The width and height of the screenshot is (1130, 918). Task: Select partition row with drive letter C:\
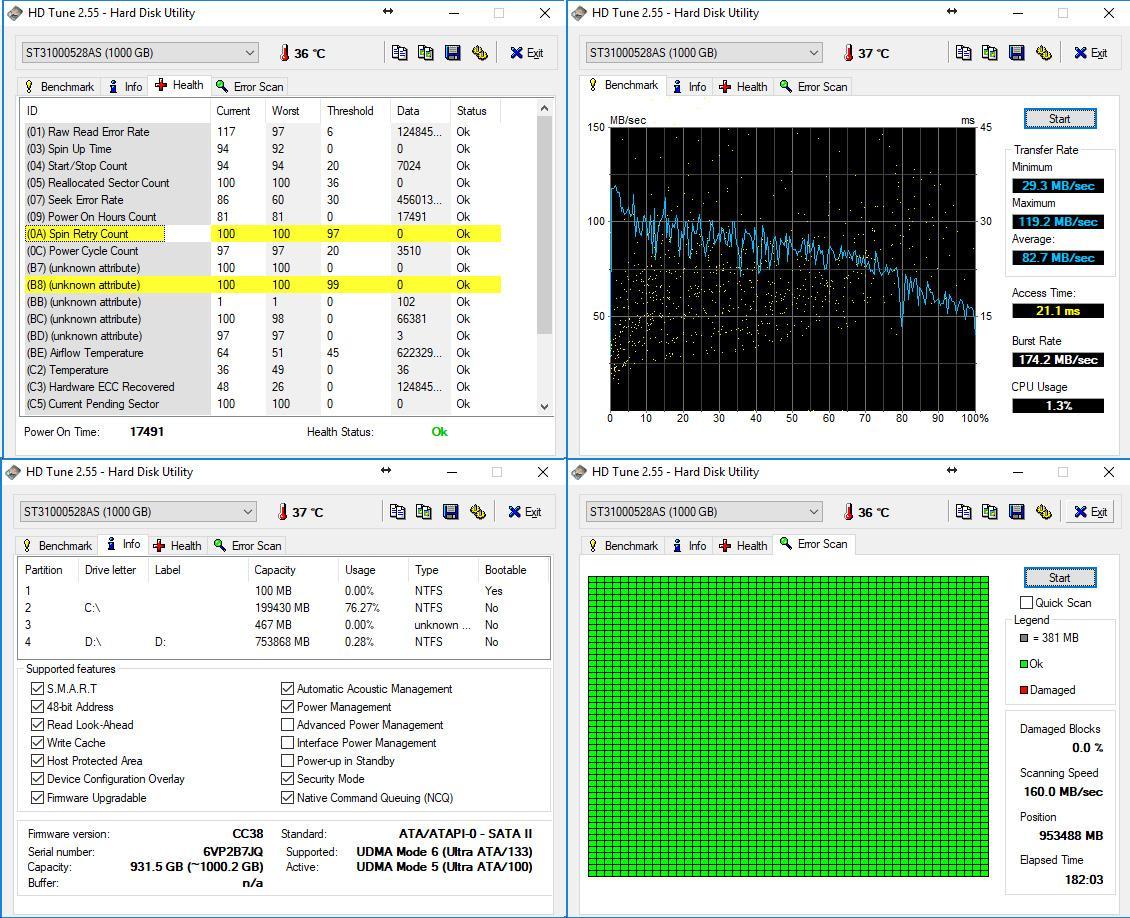[x=283, y=607]
